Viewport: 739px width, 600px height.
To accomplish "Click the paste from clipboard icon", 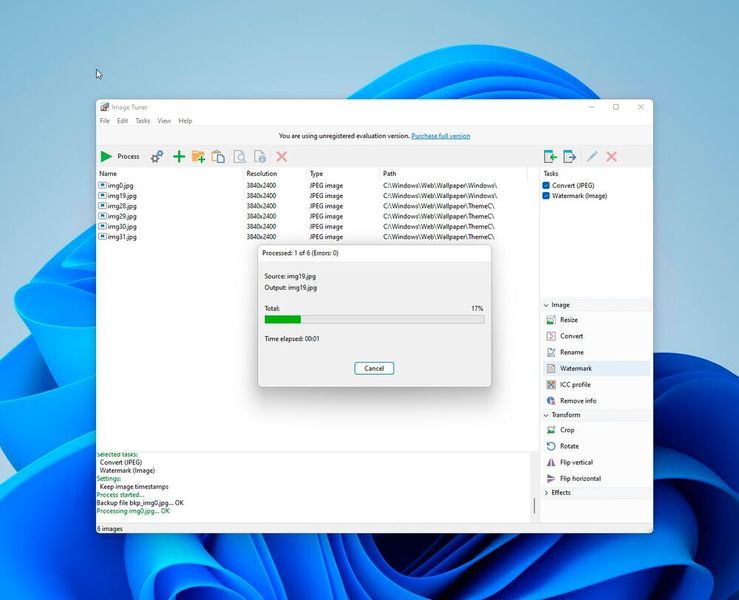I will tap(218, 156).
